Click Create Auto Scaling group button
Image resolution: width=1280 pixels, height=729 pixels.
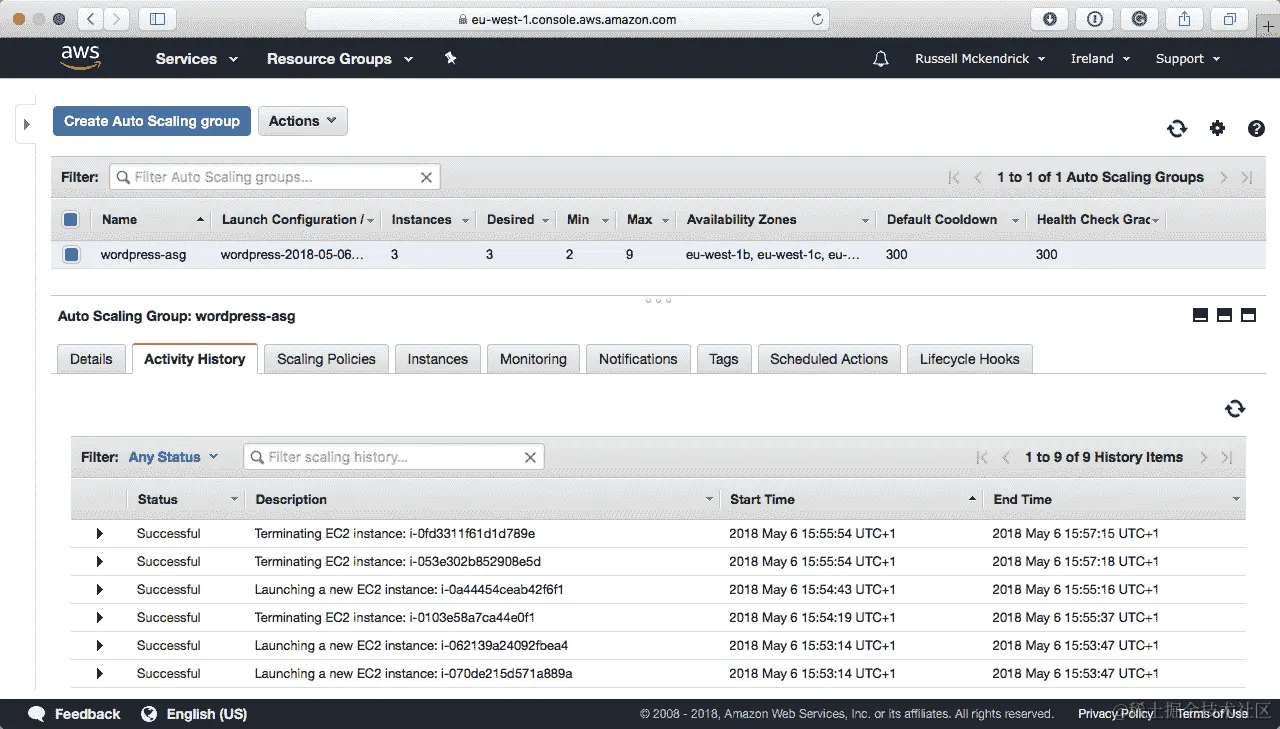pos(152,121)
